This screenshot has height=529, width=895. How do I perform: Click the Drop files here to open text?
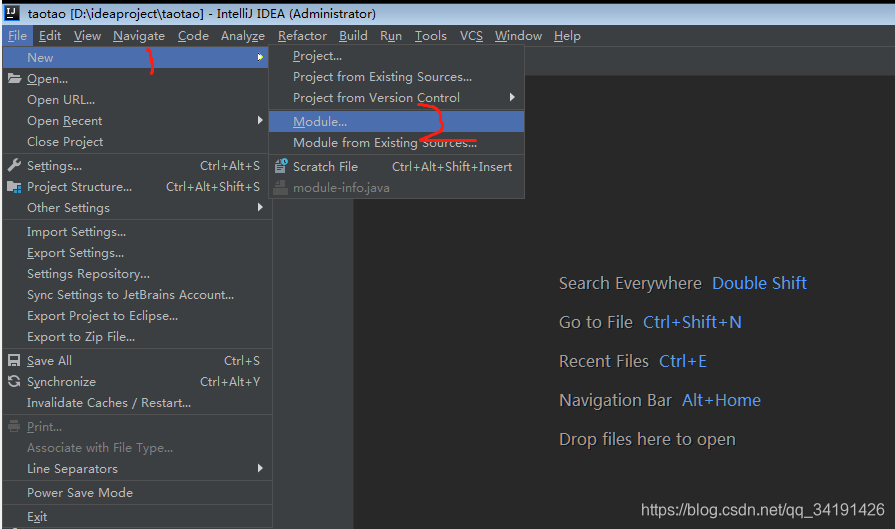pyautogui.click(x=647, y=439)
